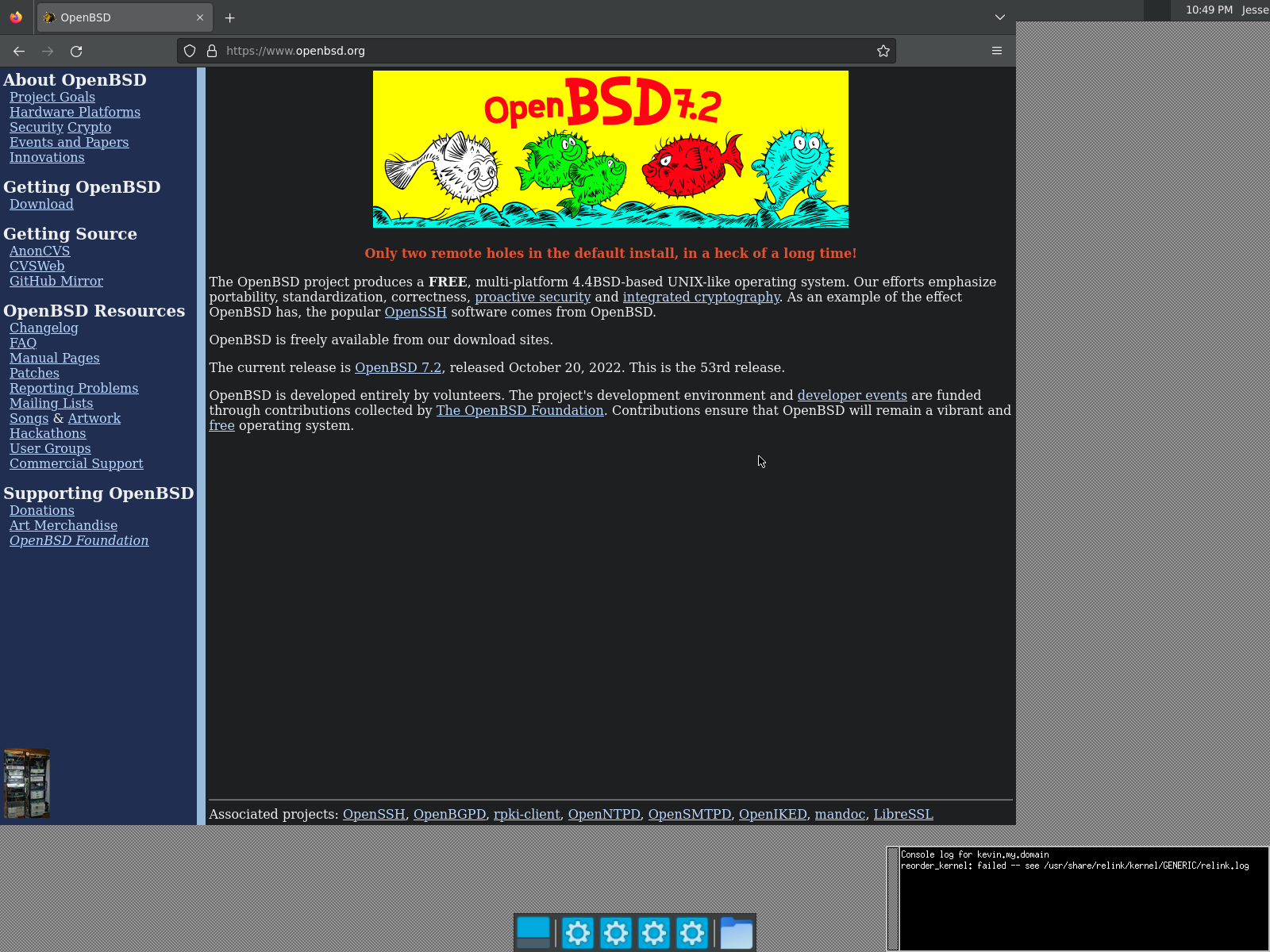This screenshot has width=1270, height=952.
Task: Click the console log window for kevin.my.domain
Action: point(1078,898)
